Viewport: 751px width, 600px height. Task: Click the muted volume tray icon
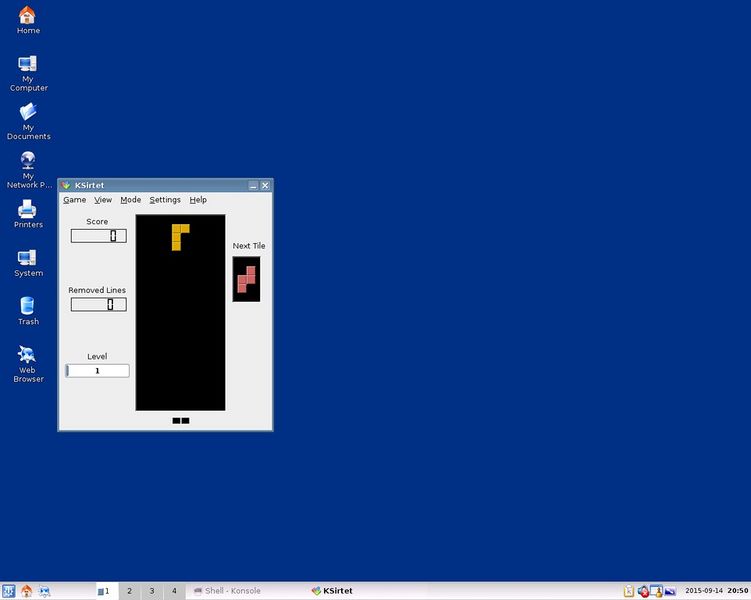pyautogui.click(x=643, y=592)
